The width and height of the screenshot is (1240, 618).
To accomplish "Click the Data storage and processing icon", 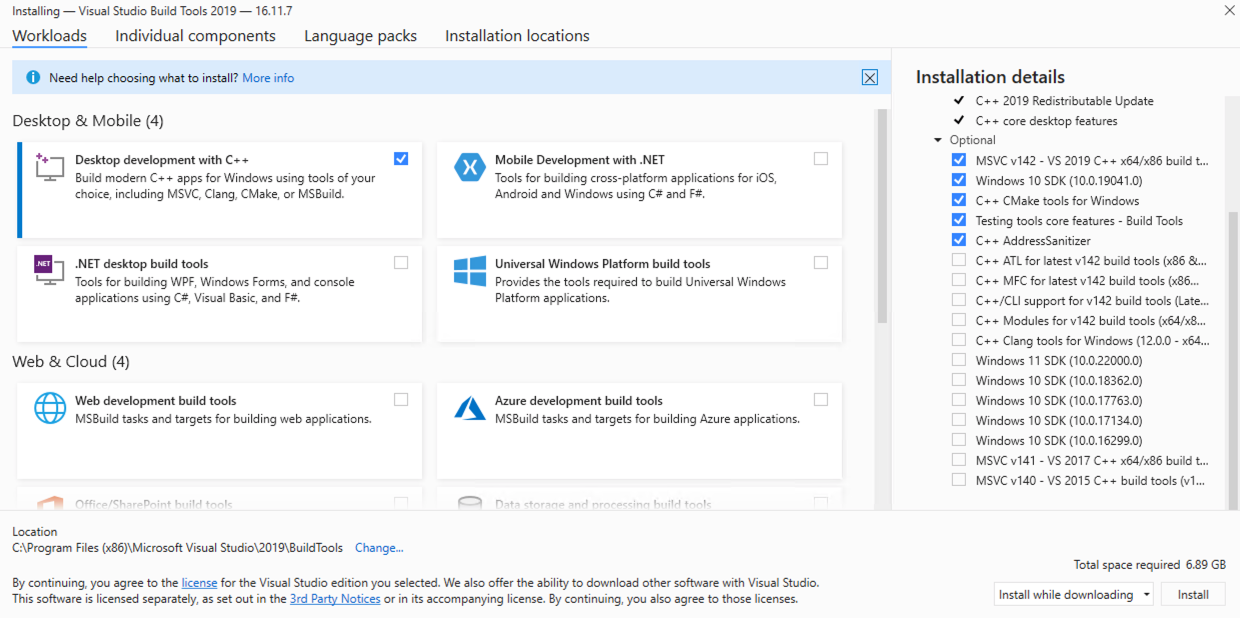I will (x=471, y=505).
